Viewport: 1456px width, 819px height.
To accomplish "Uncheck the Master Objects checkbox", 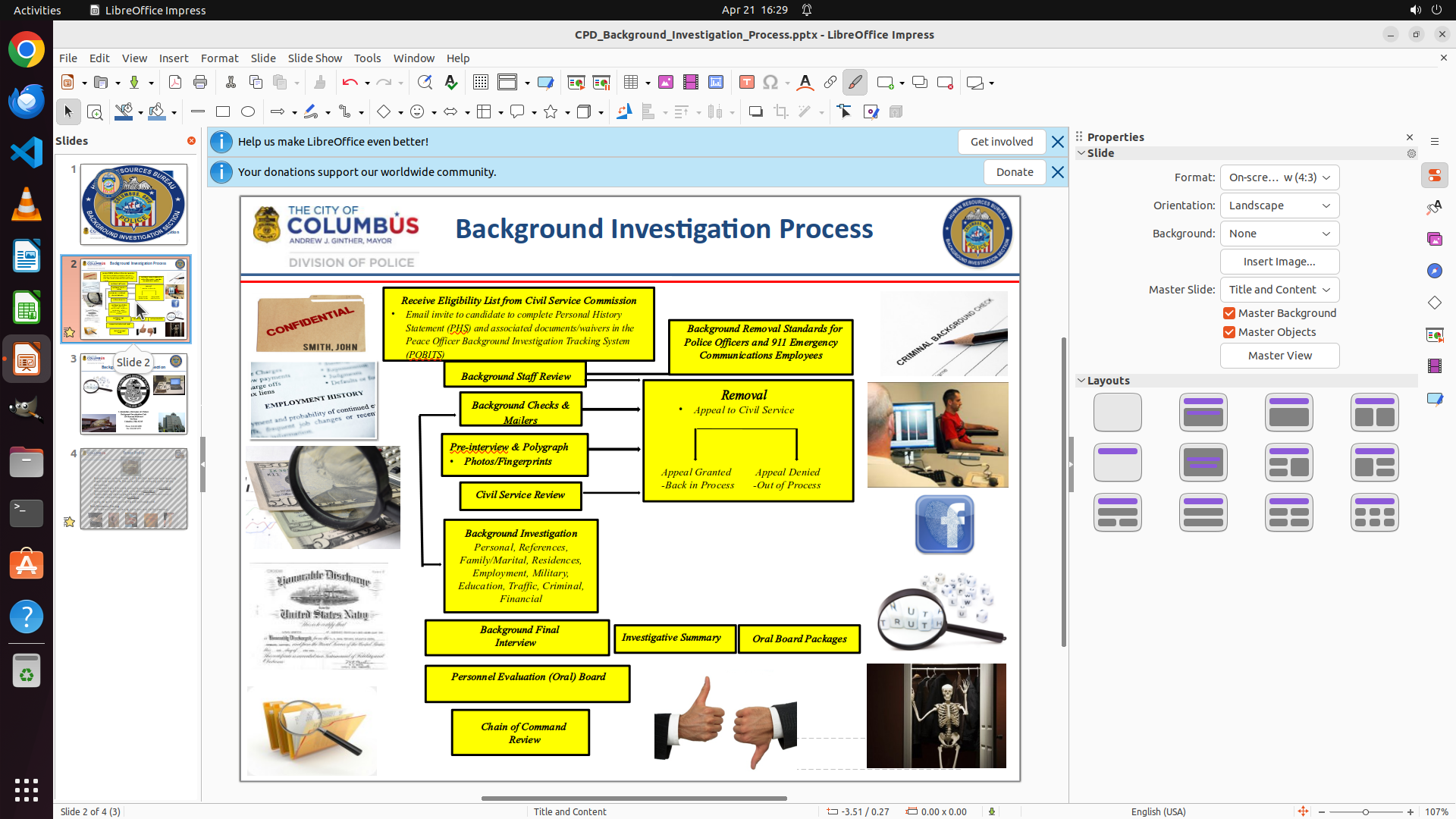I will 1229,332.
